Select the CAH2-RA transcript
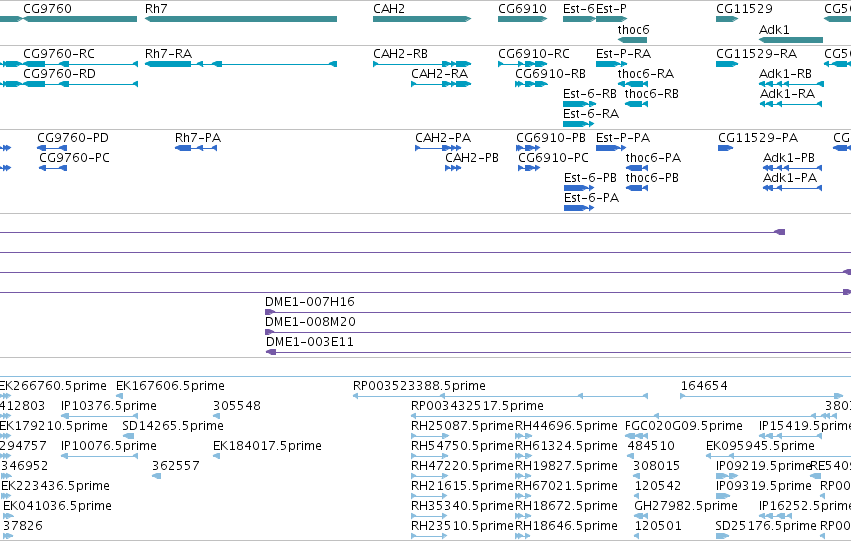The width and height of the screenshot is (851, 541). coord(441,84)
